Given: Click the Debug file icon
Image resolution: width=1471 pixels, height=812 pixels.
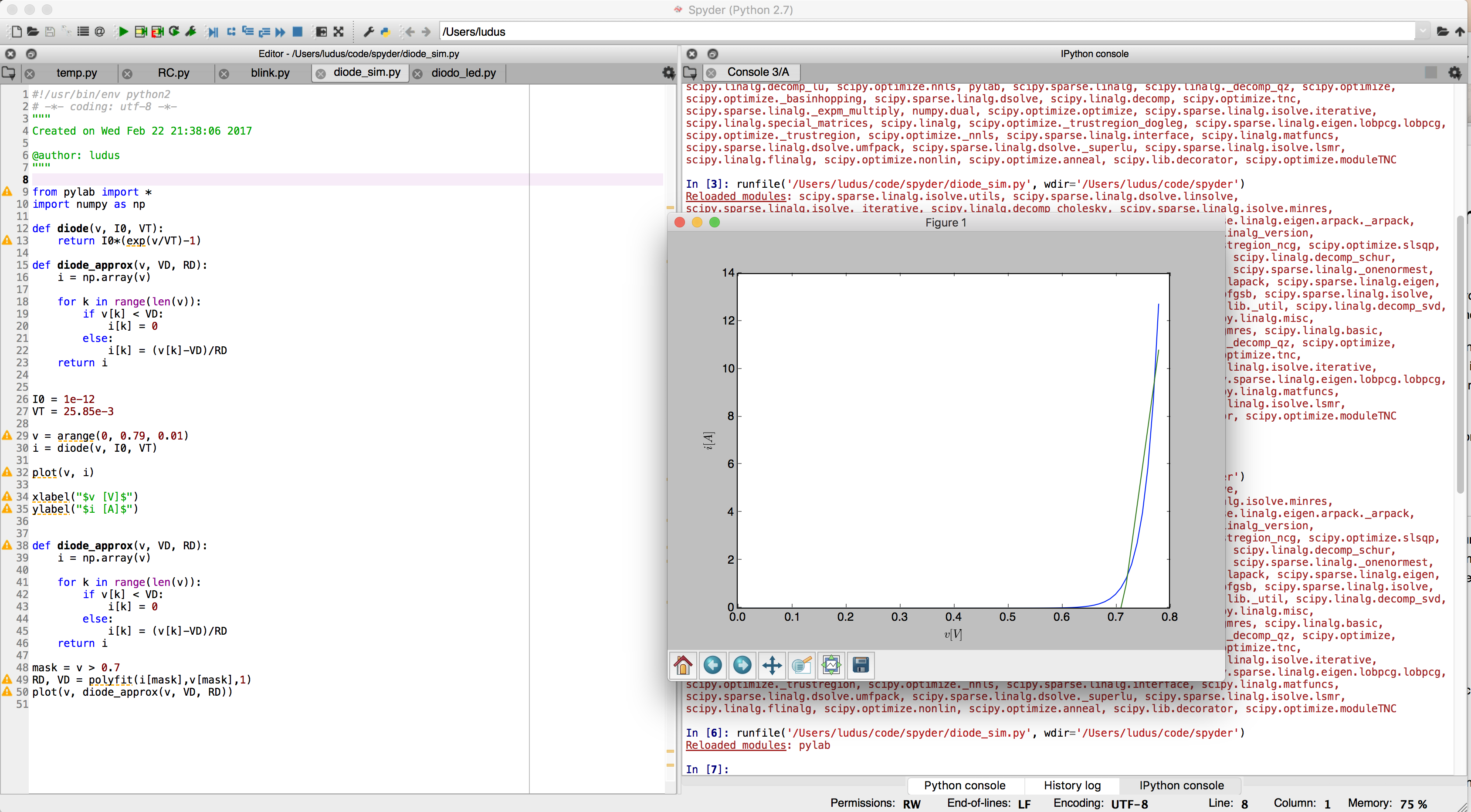Looking at the screenshot, I should click(213, 32).
